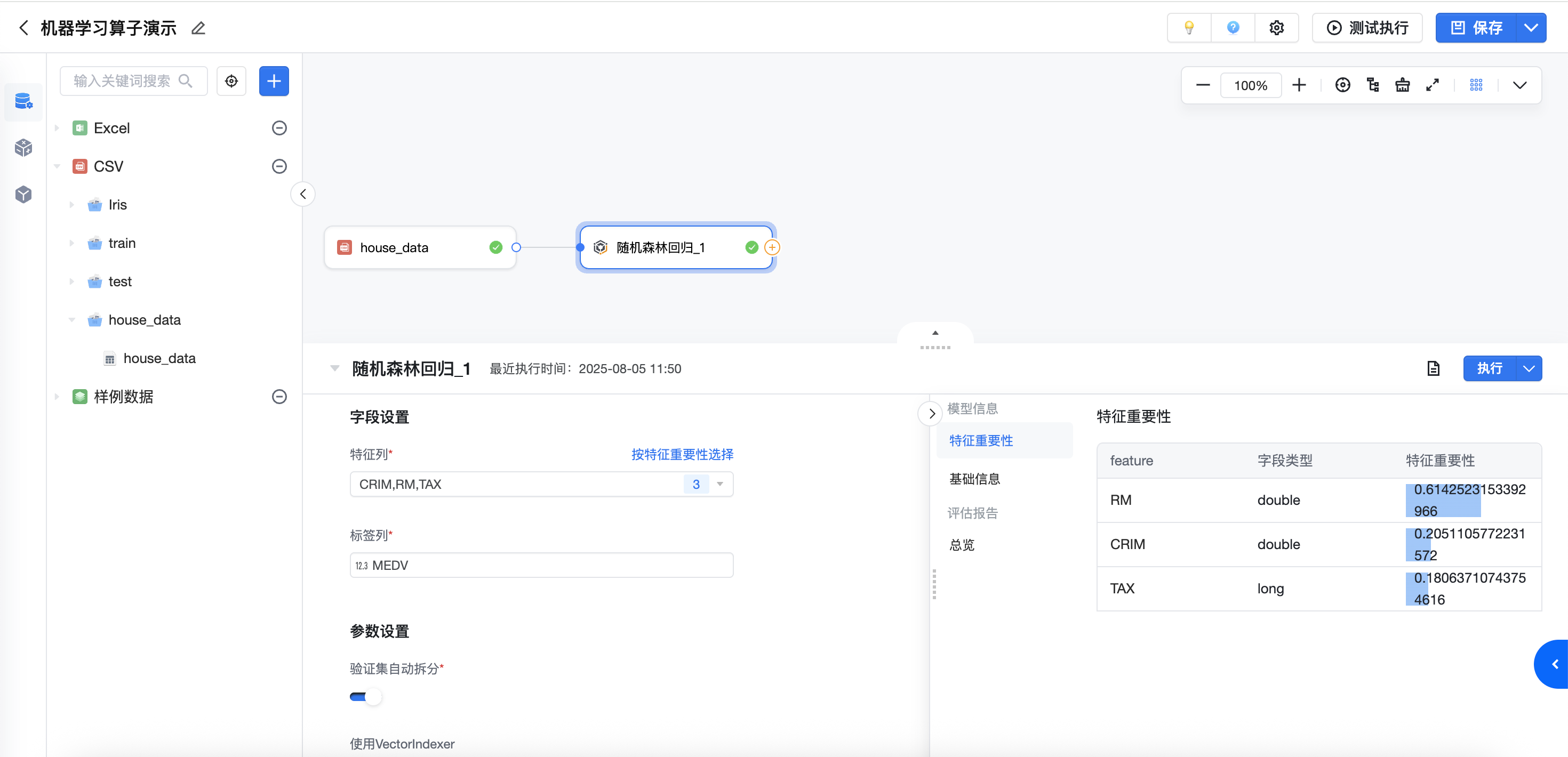Edit the workflow title with pencil icon

198,28
